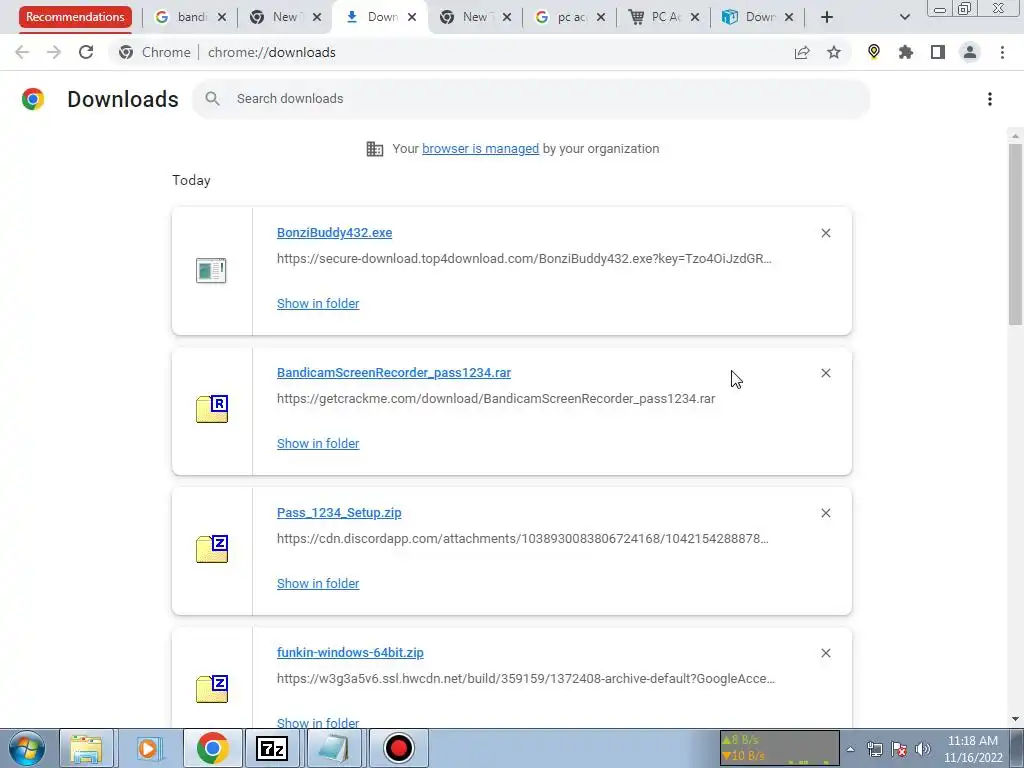Reload the page with the refresh icon
Image resolution: width=1024 pixels, height=768 pixels.
[x=86, y=52]
